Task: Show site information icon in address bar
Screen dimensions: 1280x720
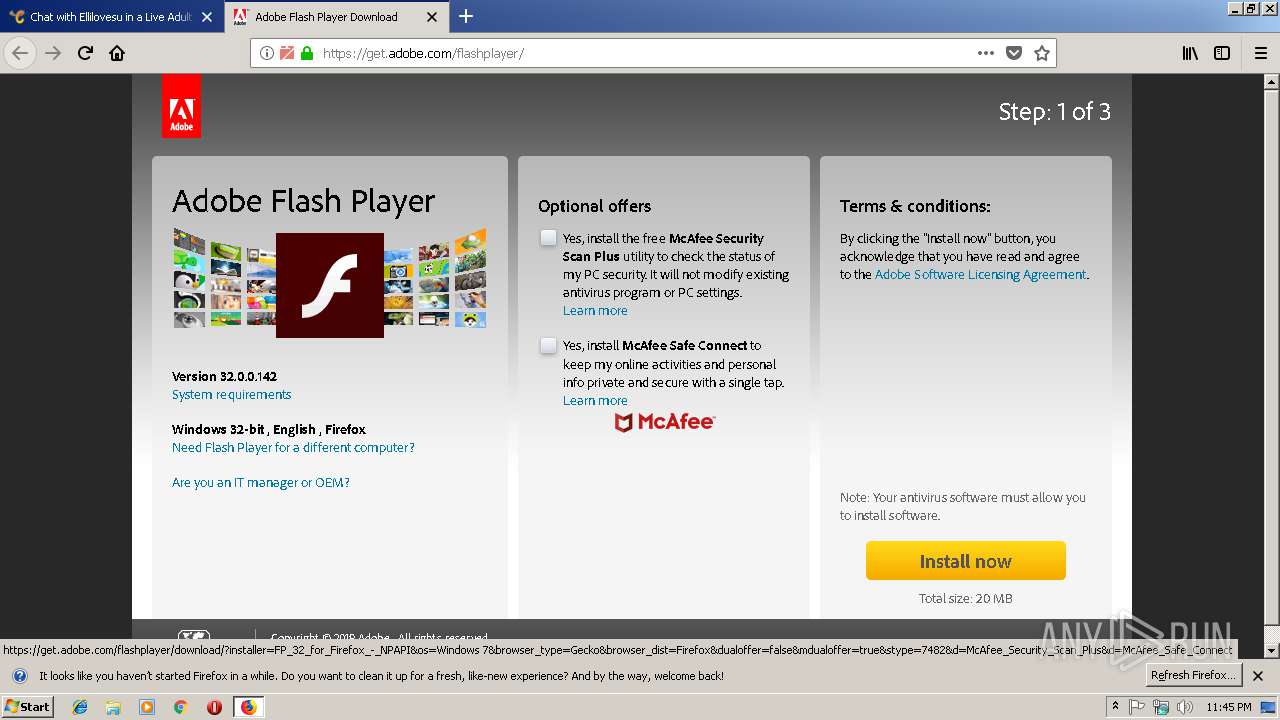Action: 267,53
